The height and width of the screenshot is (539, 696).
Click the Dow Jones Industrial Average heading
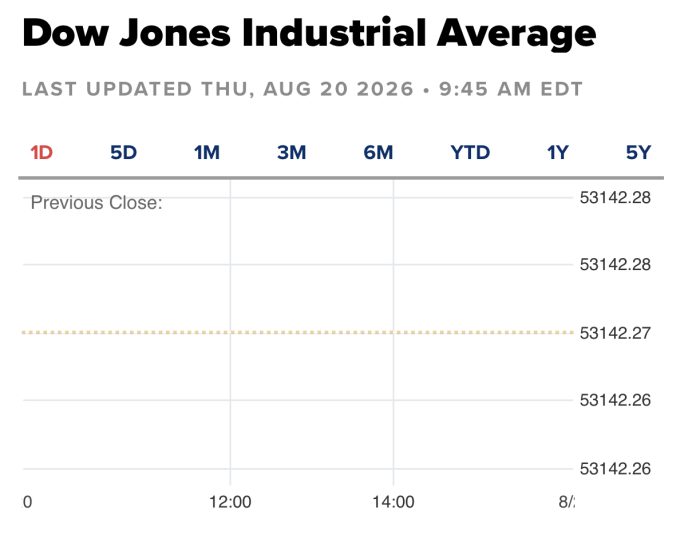309,34
